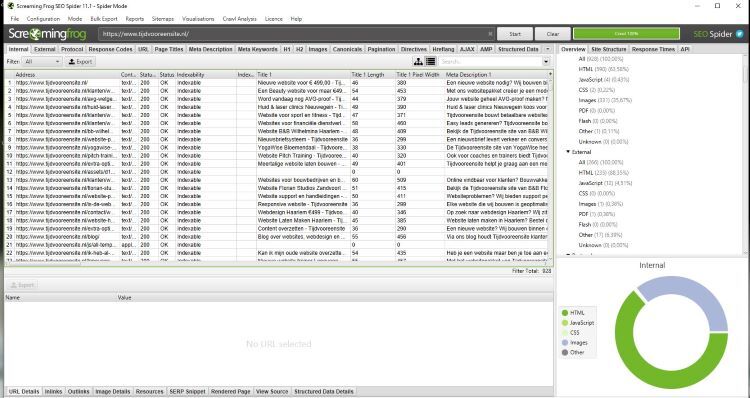The height and width of the screenshot is (398, 750).
Task: Collapse the External tree section
Action: coord(568,152)
